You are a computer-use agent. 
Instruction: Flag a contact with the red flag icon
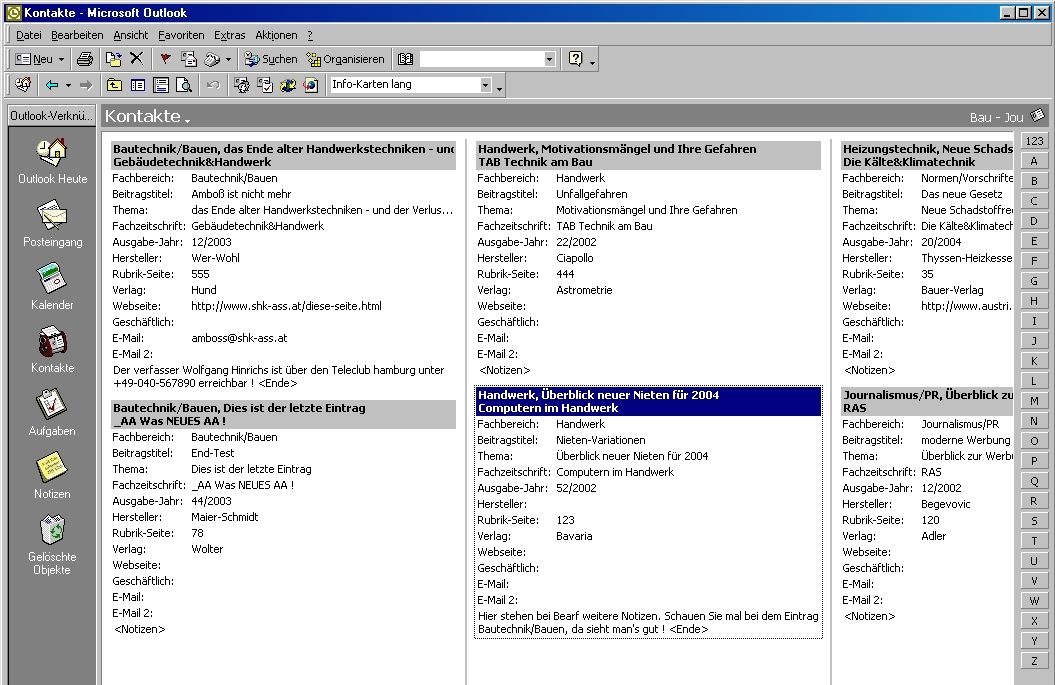(x=164, y=58)
